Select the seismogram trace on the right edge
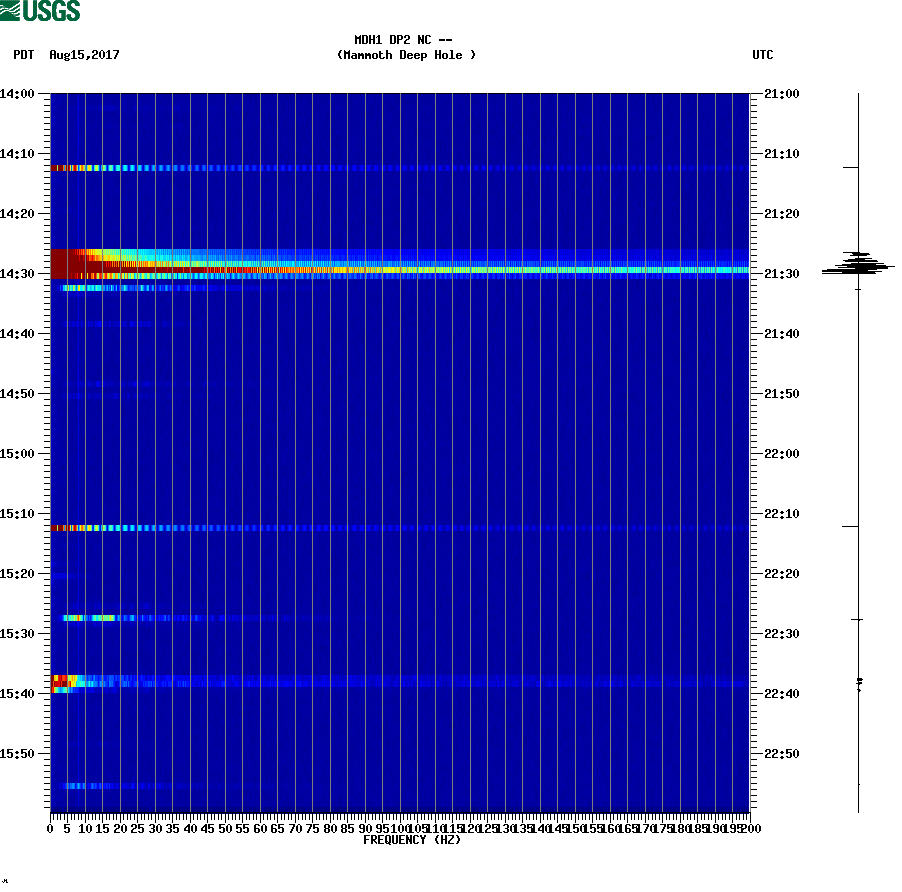The width and height of the screenshot is (902, 892). [x=856, y=450]
